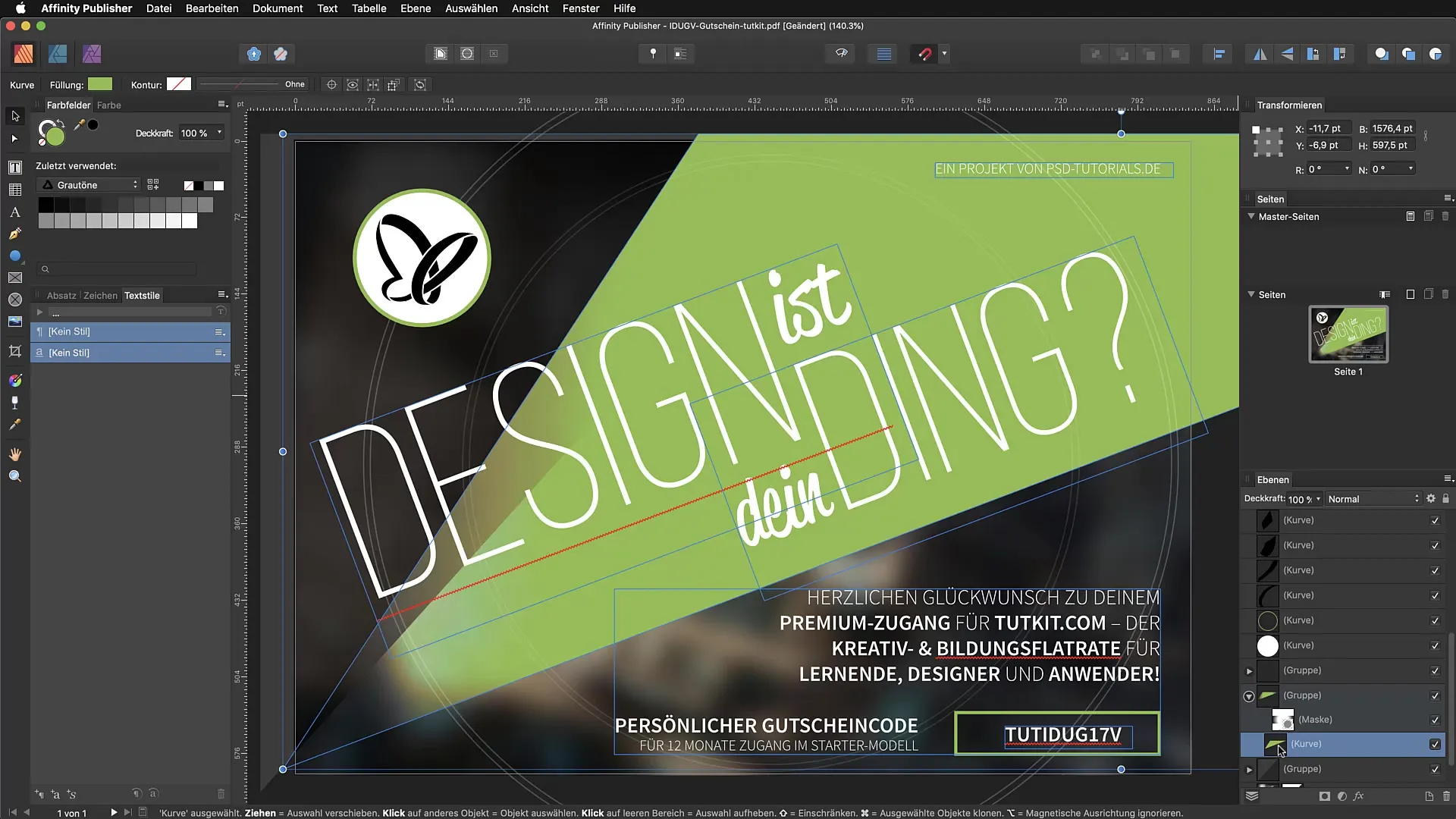The height and width of the screenshot is (819, 1456).
Task: Select the paragraph [Kein Stil] text style
Action: point(130,331)
